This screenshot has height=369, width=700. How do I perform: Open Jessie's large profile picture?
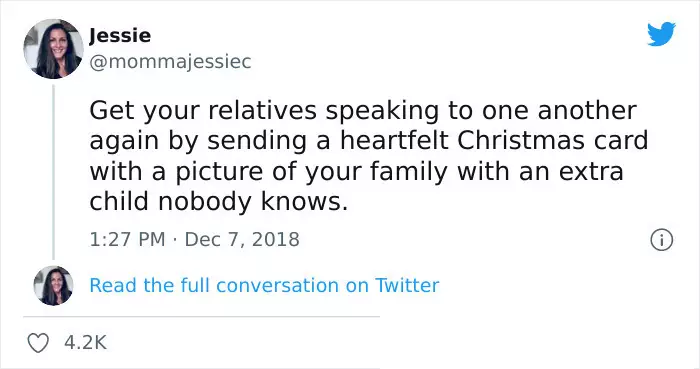pos(54,49)
